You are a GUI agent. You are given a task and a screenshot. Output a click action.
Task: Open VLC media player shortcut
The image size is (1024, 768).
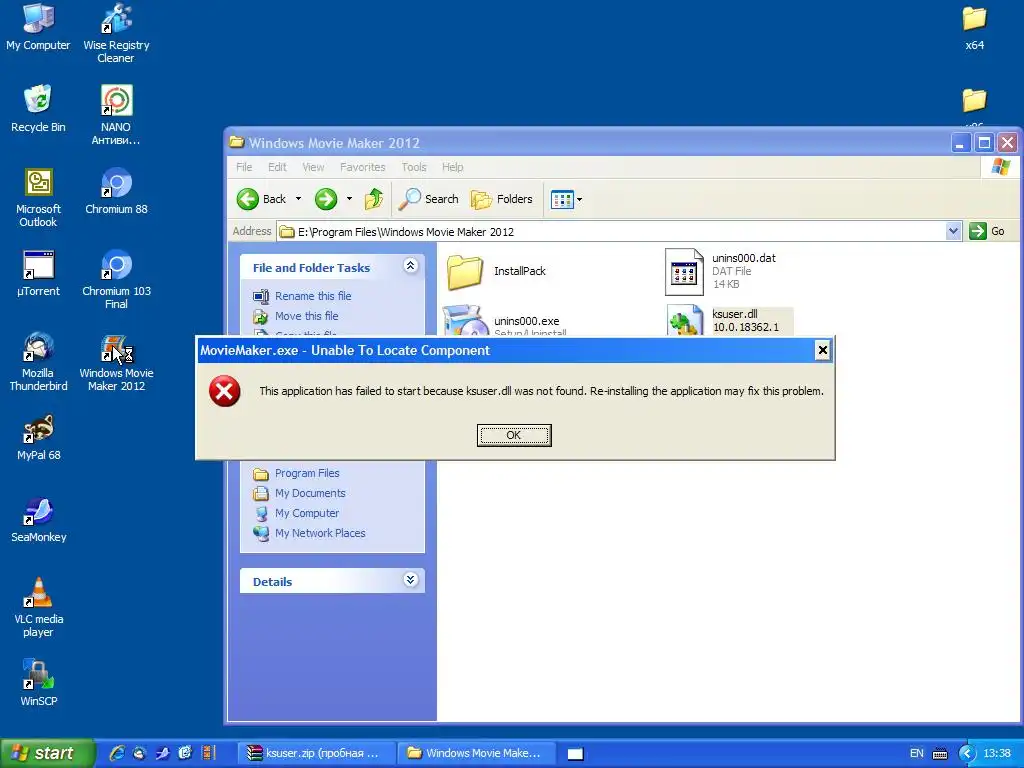point(38,607)
